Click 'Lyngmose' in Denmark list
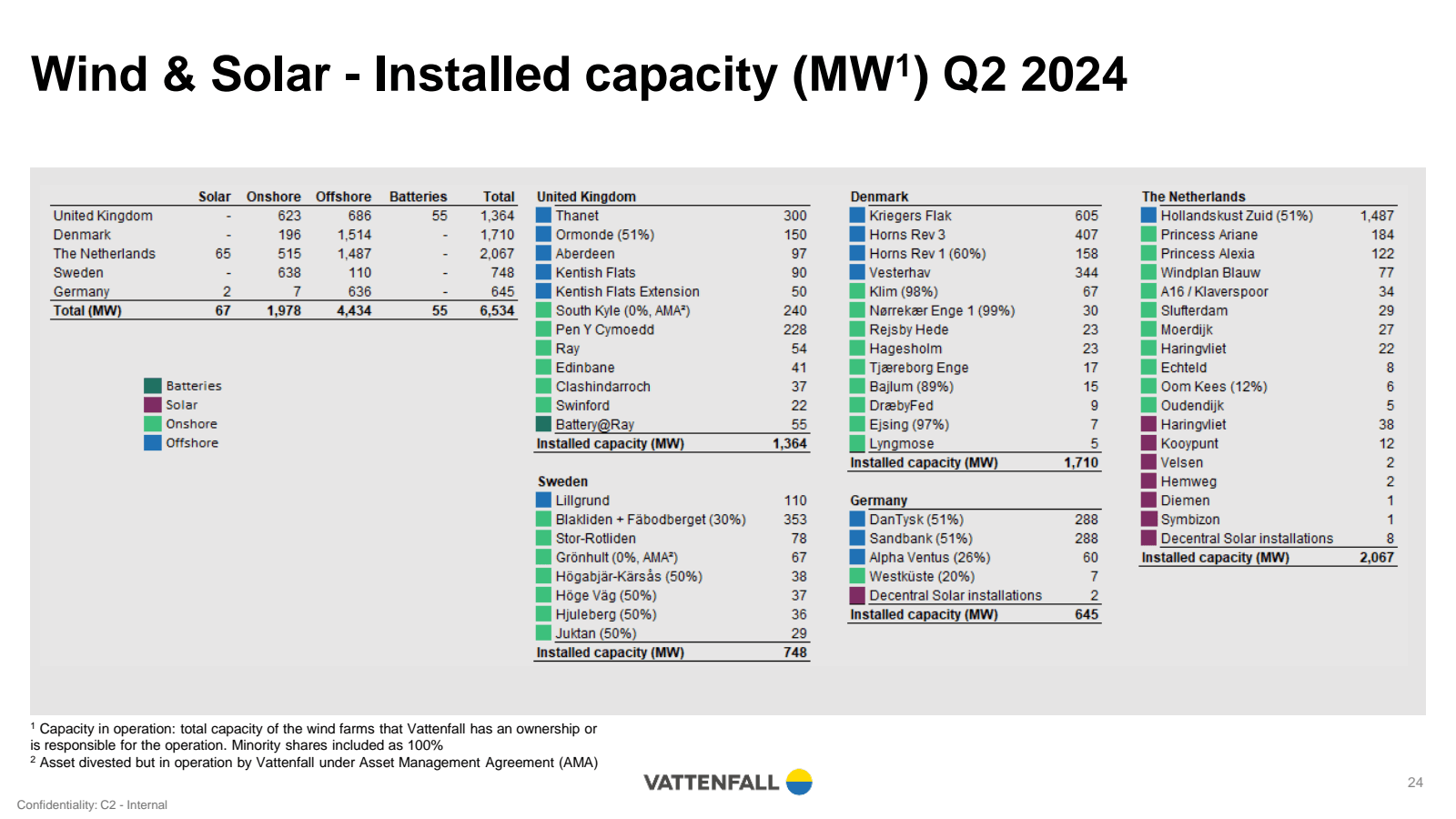 pos(902,444)
